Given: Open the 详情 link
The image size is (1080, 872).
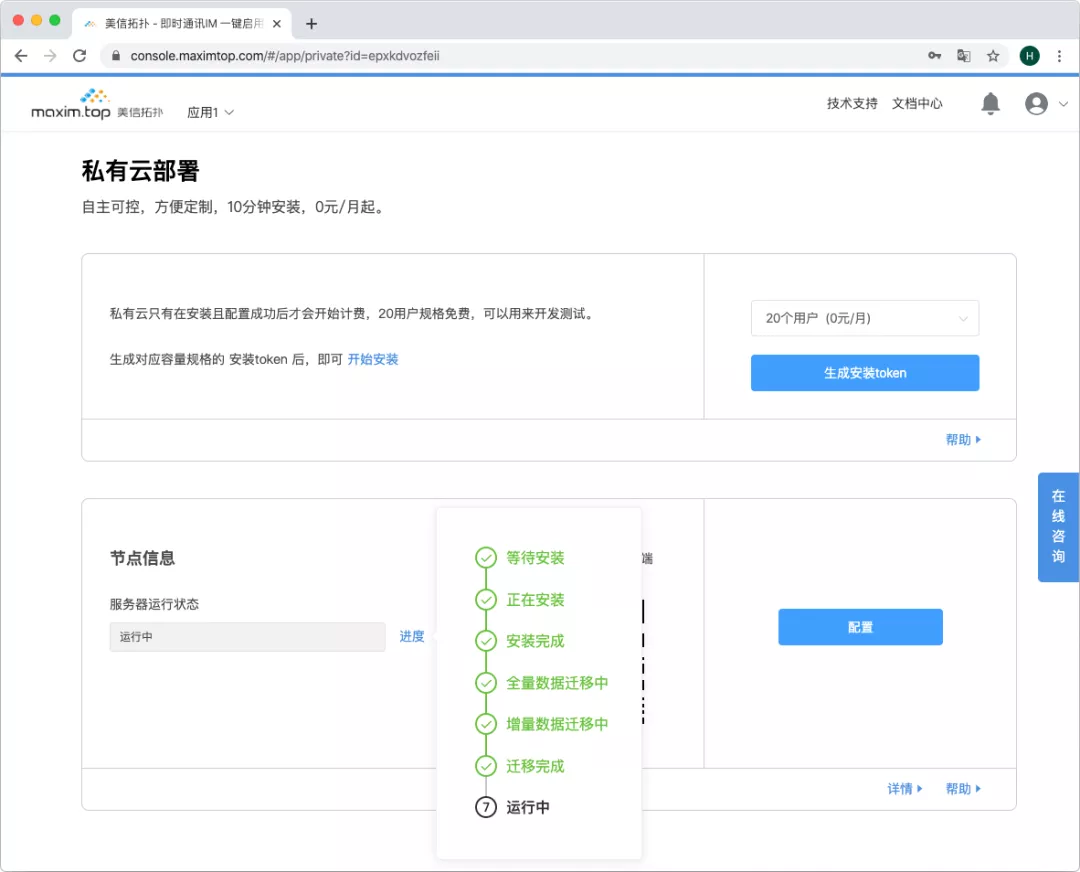Looking at the screenshot, I should coord(904,789).
